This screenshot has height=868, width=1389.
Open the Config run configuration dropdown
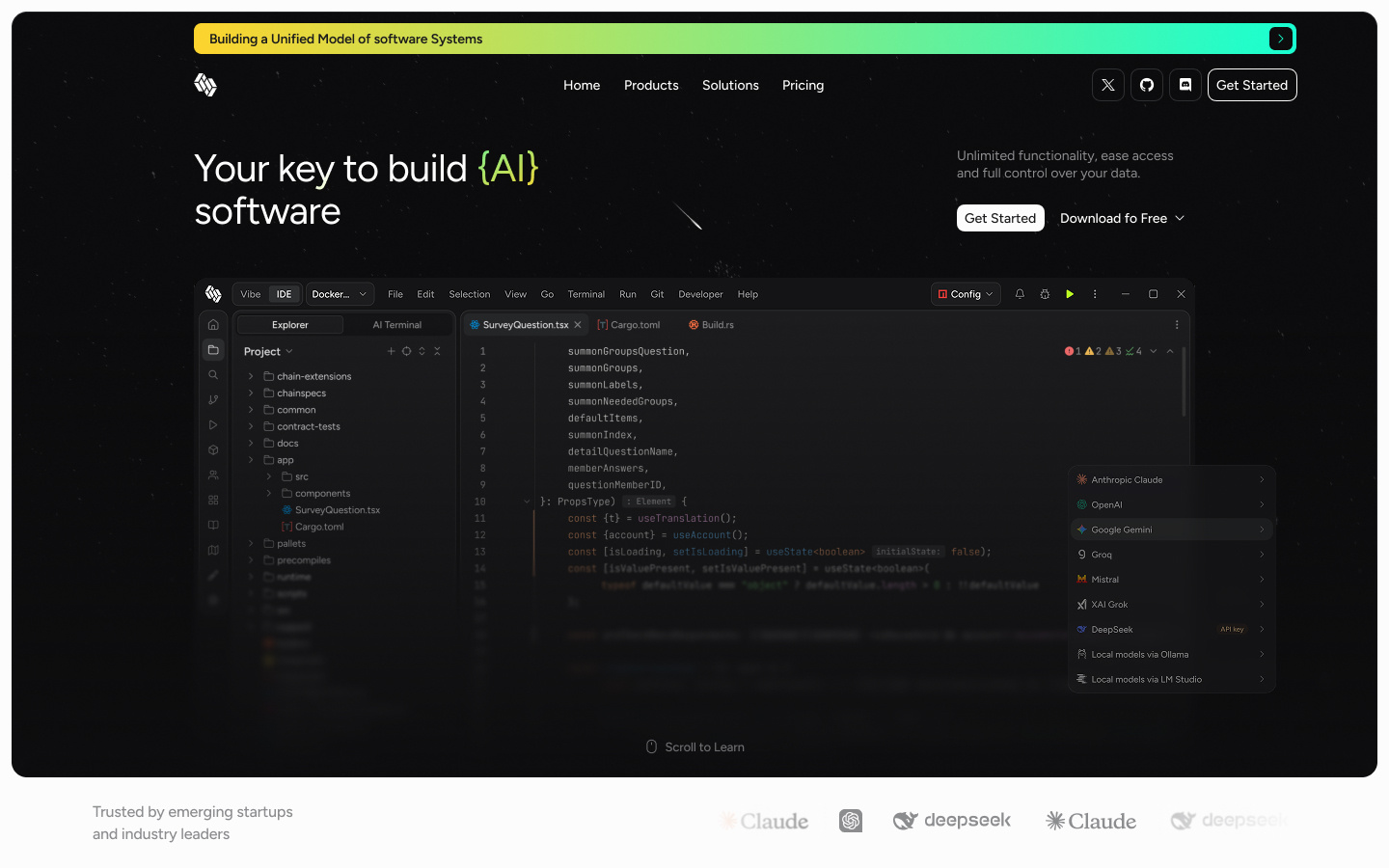966,294
